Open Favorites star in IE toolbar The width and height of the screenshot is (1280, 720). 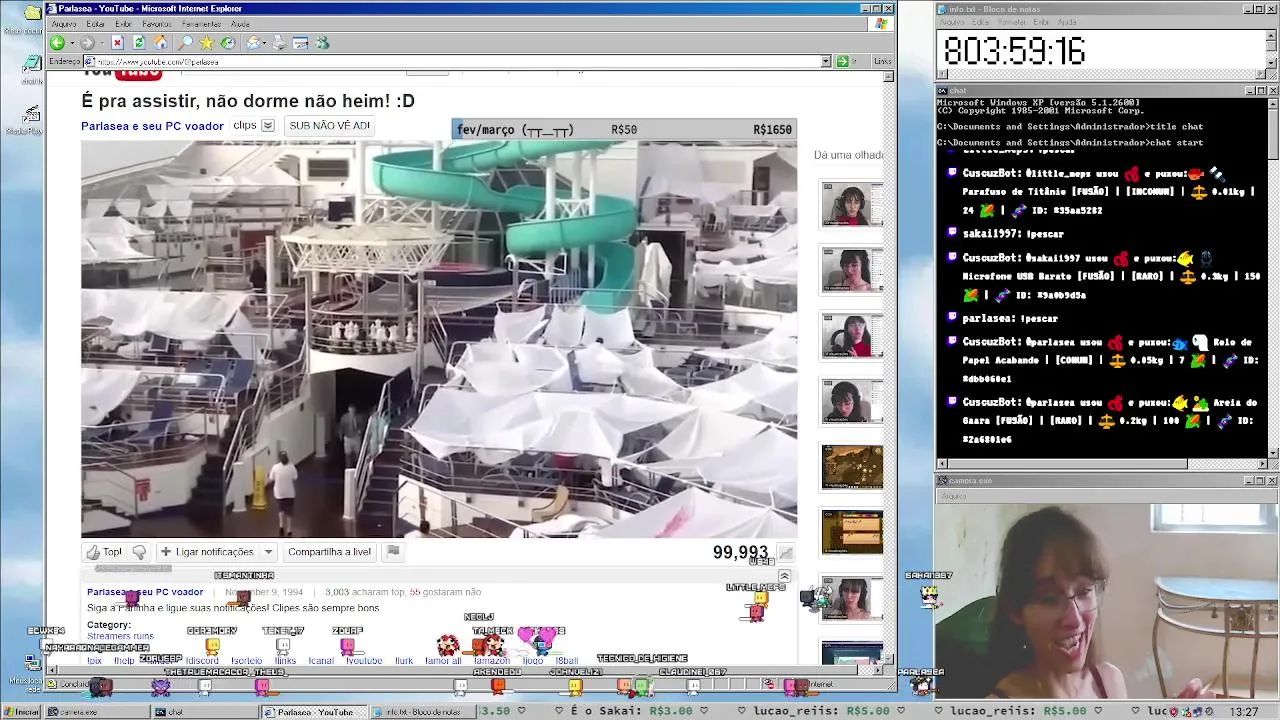click(206, 43)
